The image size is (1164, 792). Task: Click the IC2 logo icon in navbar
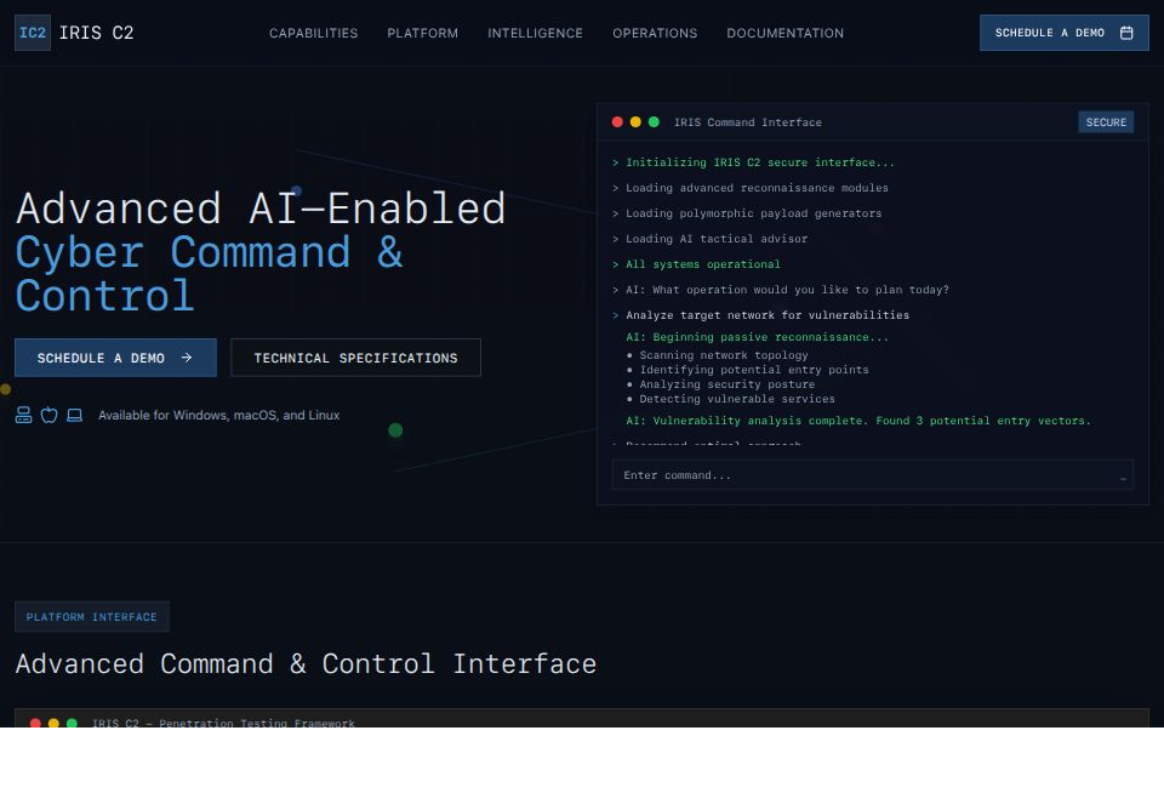31,32
